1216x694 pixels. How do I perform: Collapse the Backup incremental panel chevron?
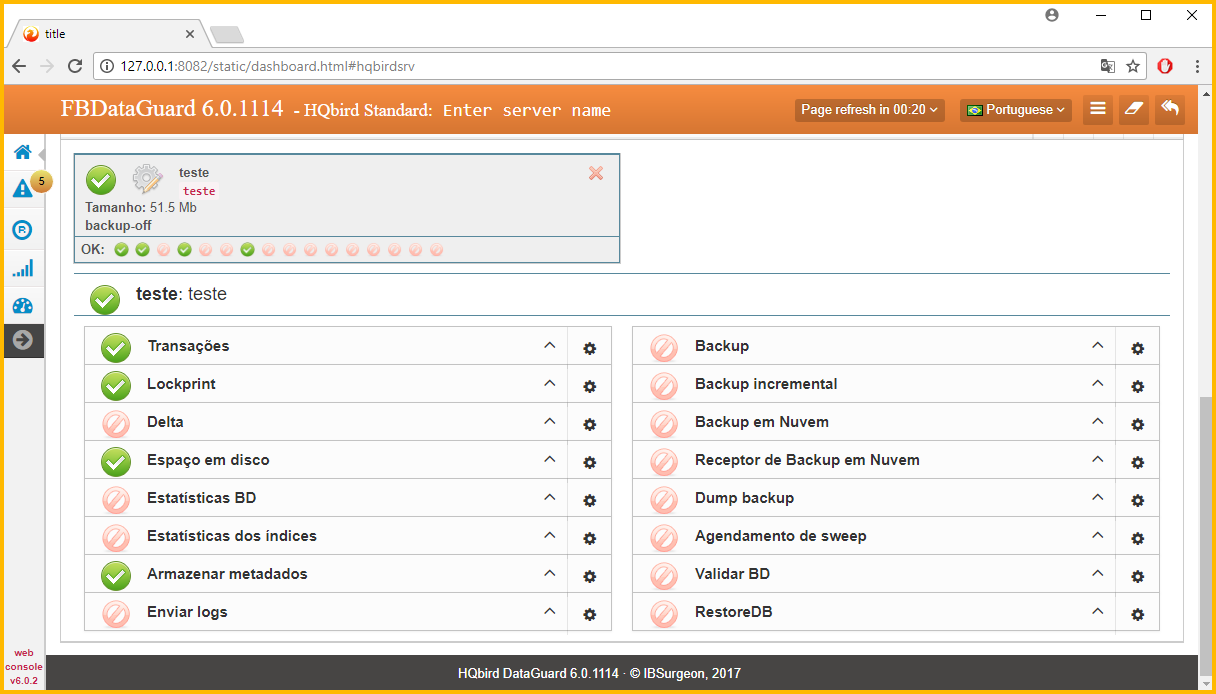[1097, 383]
